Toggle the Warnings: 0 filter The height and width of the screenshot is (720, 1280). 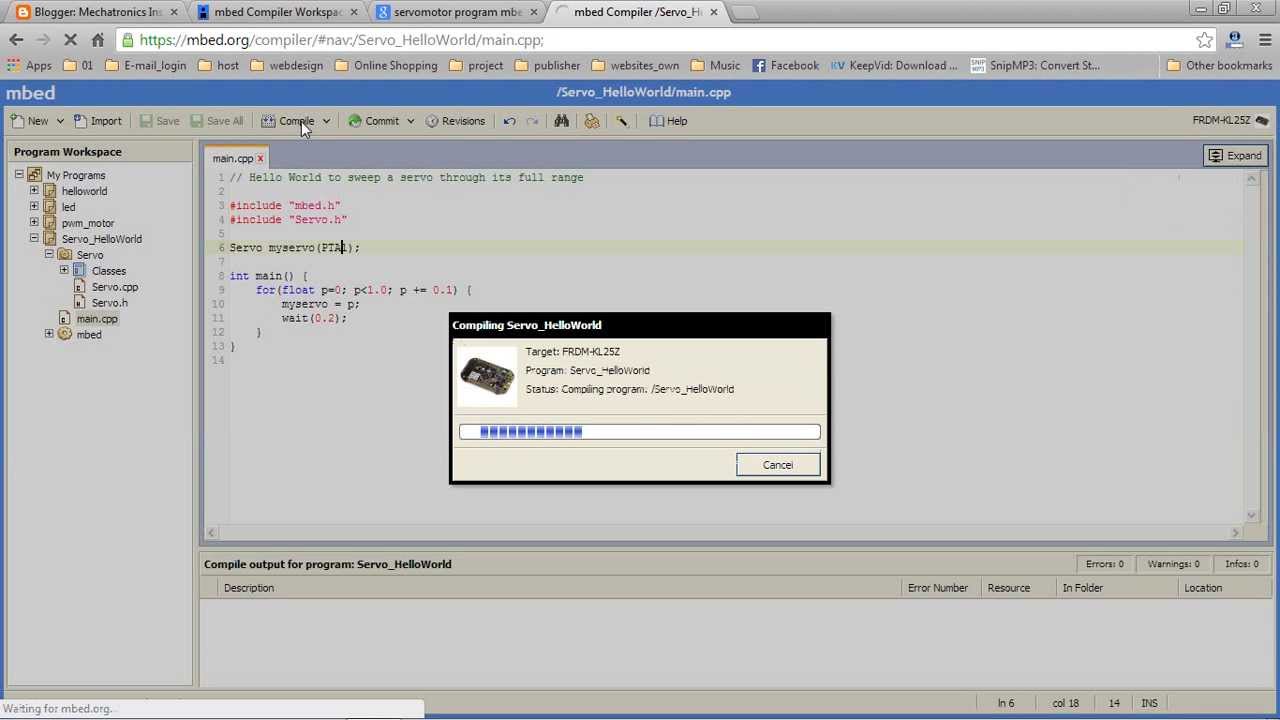(x=1173, y=564)
